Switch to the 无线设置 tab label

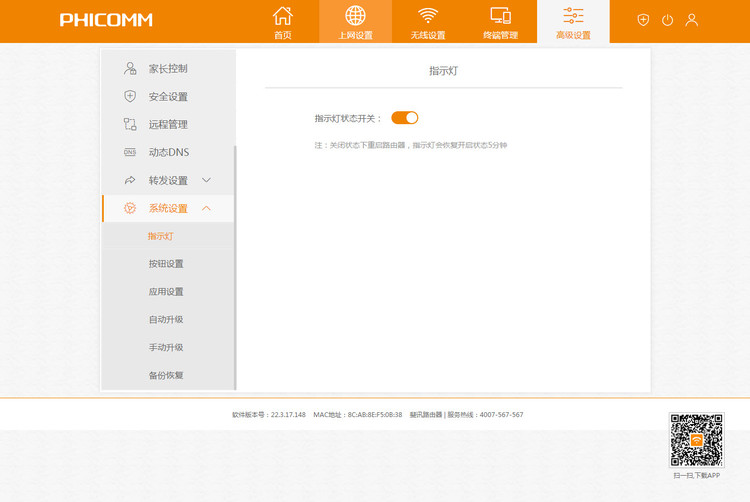point(428,35)
